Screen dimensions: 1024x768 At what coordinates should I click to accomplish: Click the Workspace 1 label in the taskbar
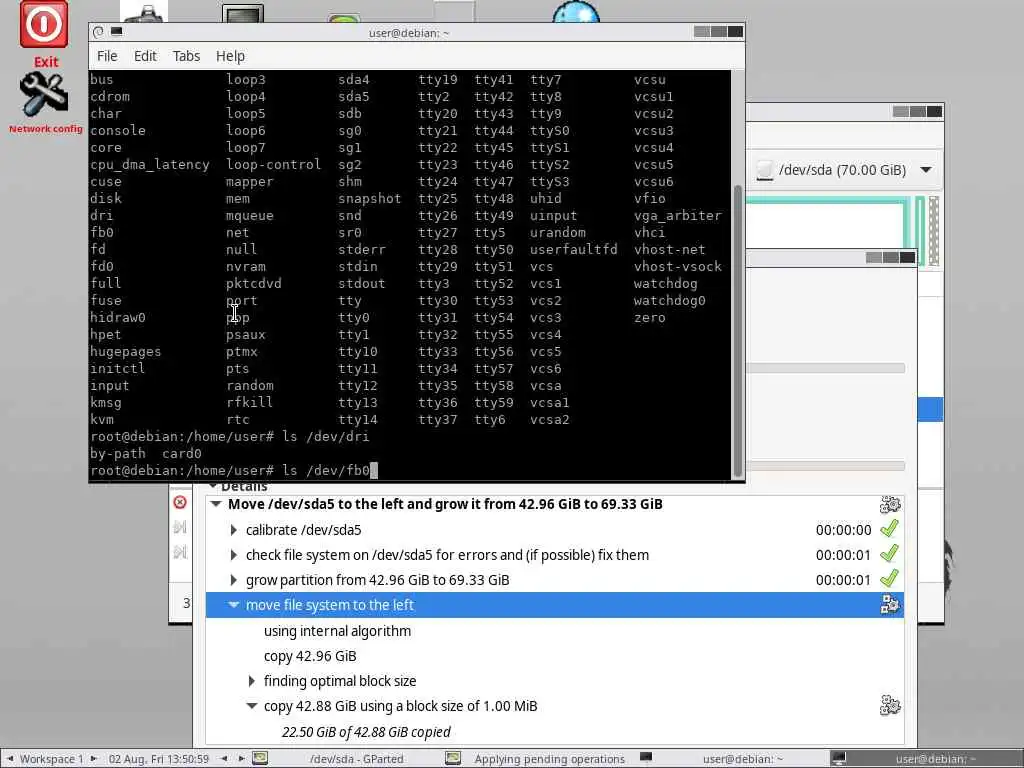pos(52,759)
